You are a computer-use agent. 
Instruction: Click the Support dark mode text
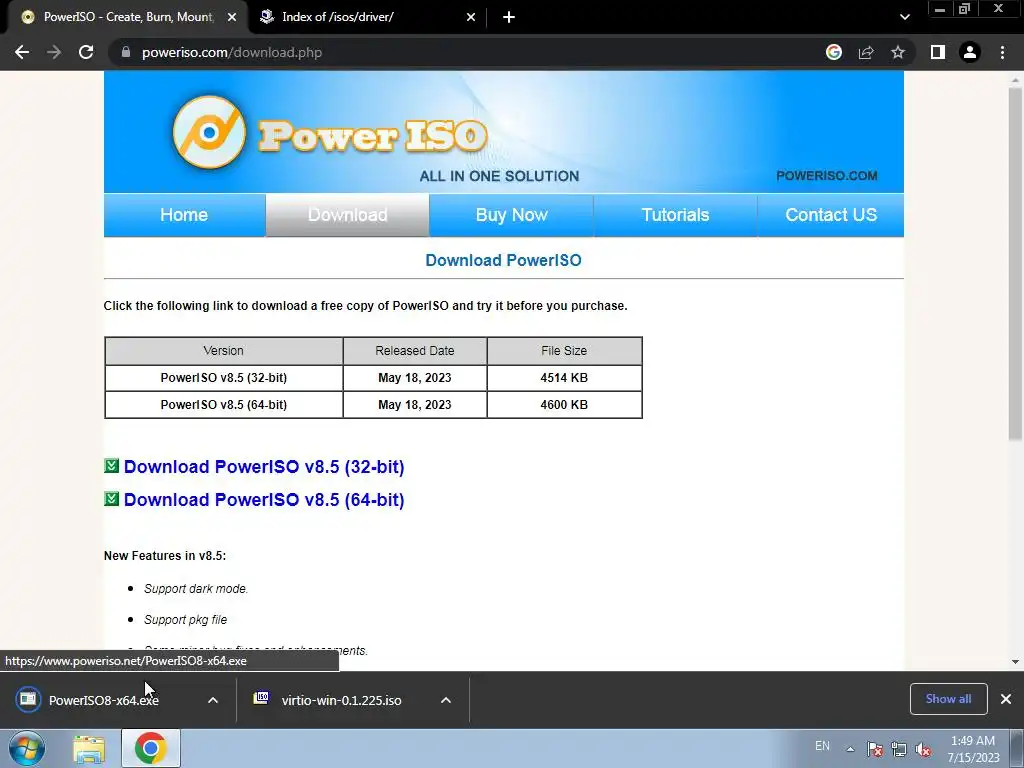click(196, 588)
